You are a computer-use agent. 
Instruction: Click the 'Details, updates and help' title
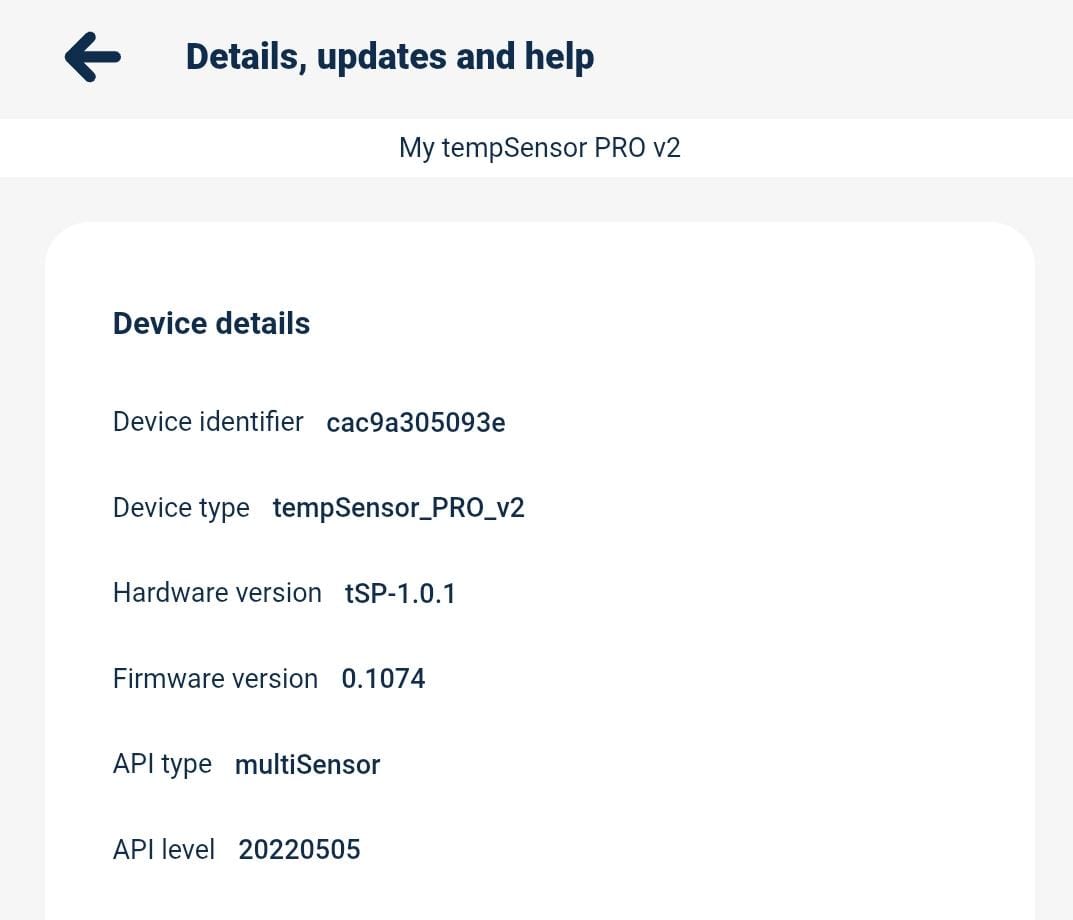(390, 57)
